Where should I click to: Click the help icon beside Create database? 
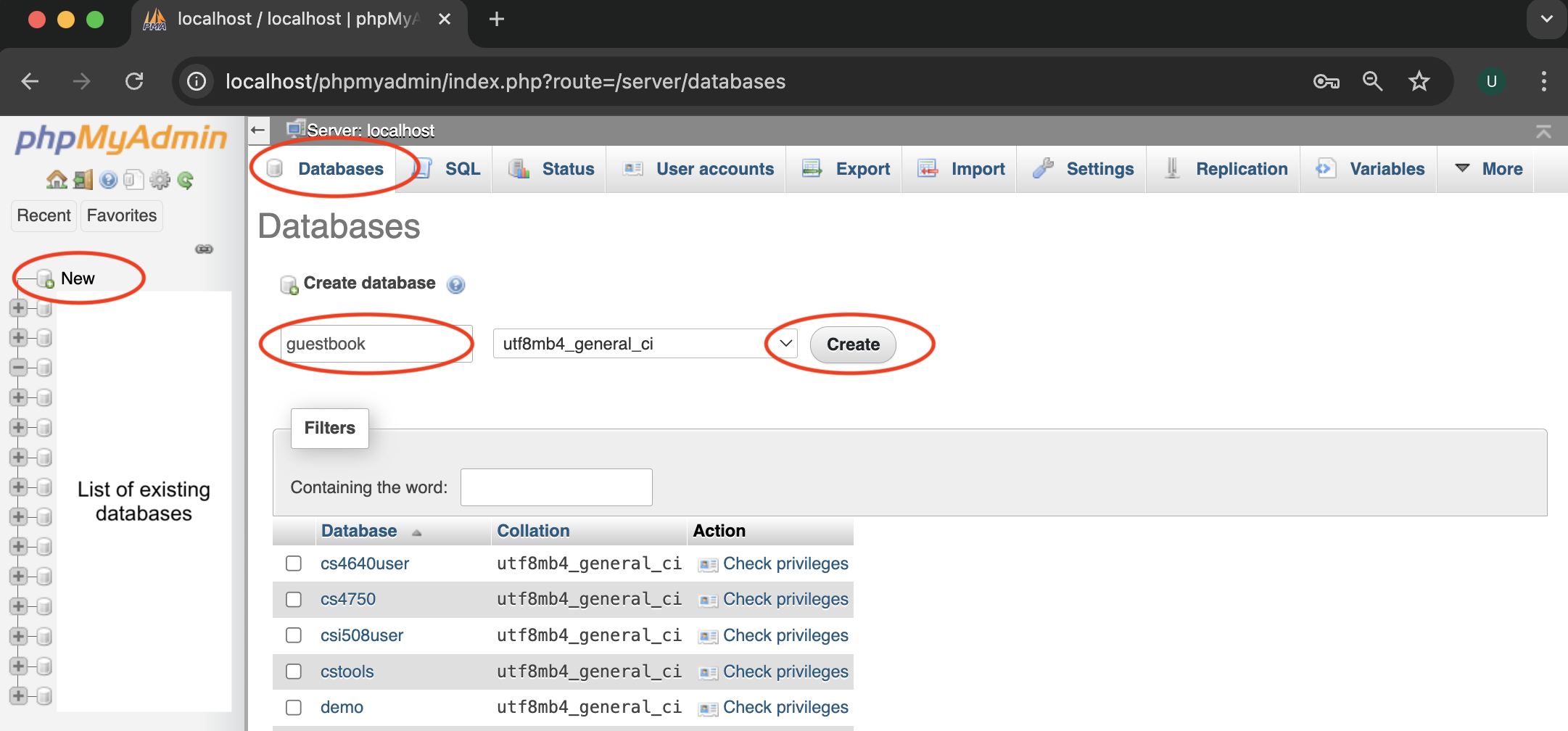[x=455, y=284]
